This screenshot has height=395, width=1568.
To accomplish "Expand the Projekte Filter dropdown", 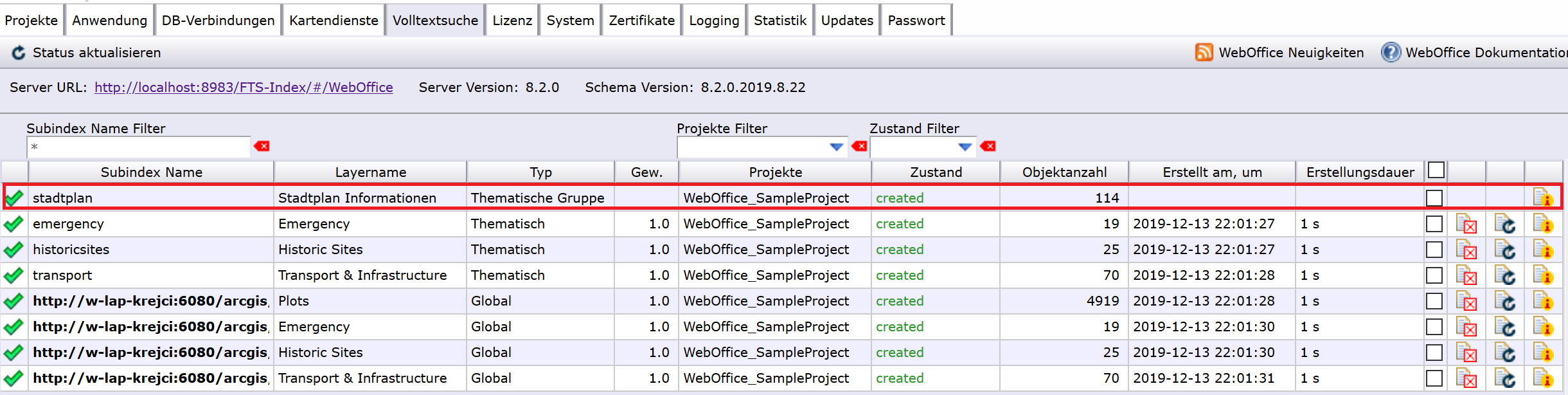I will point(836,147).
